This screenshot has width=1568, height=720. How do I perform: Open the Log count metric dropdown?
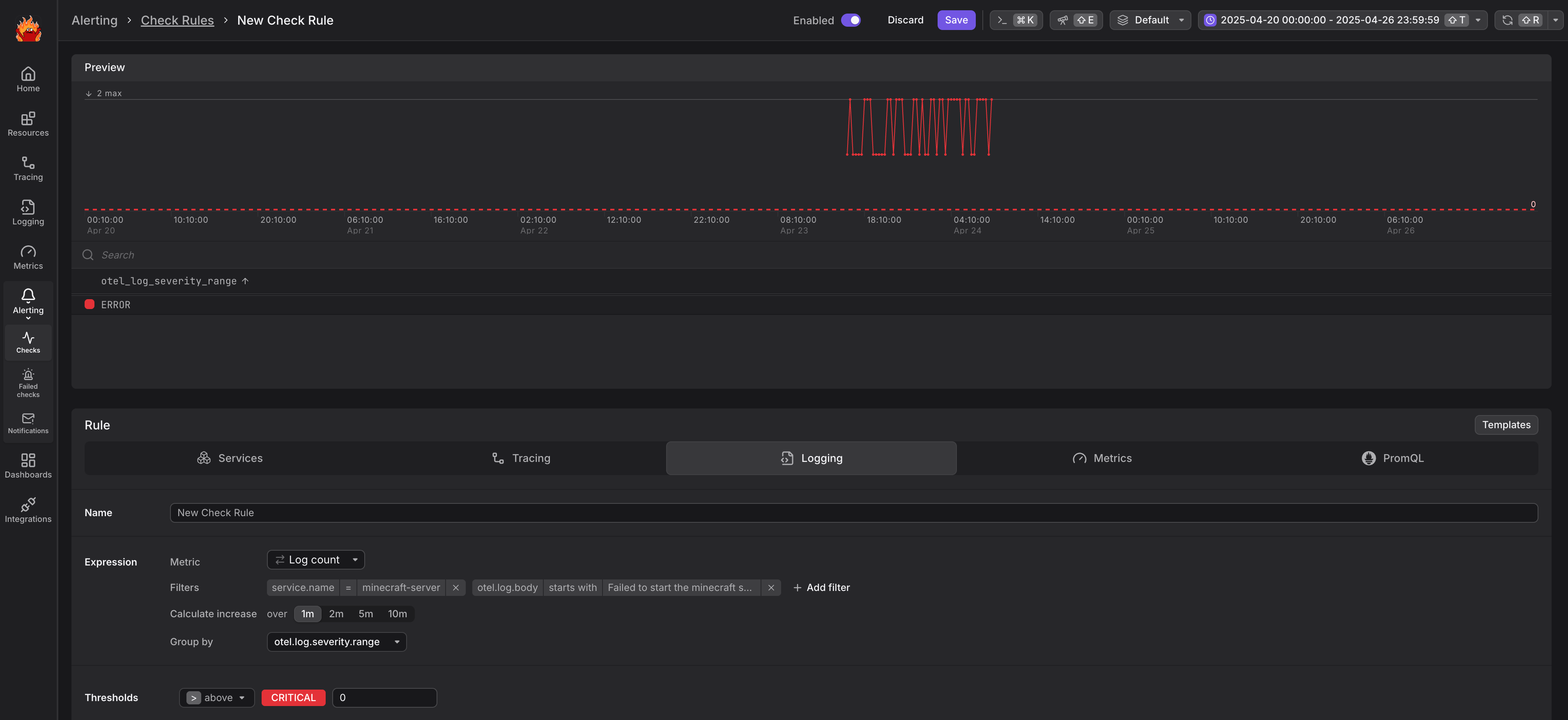(x=315, y=560)
